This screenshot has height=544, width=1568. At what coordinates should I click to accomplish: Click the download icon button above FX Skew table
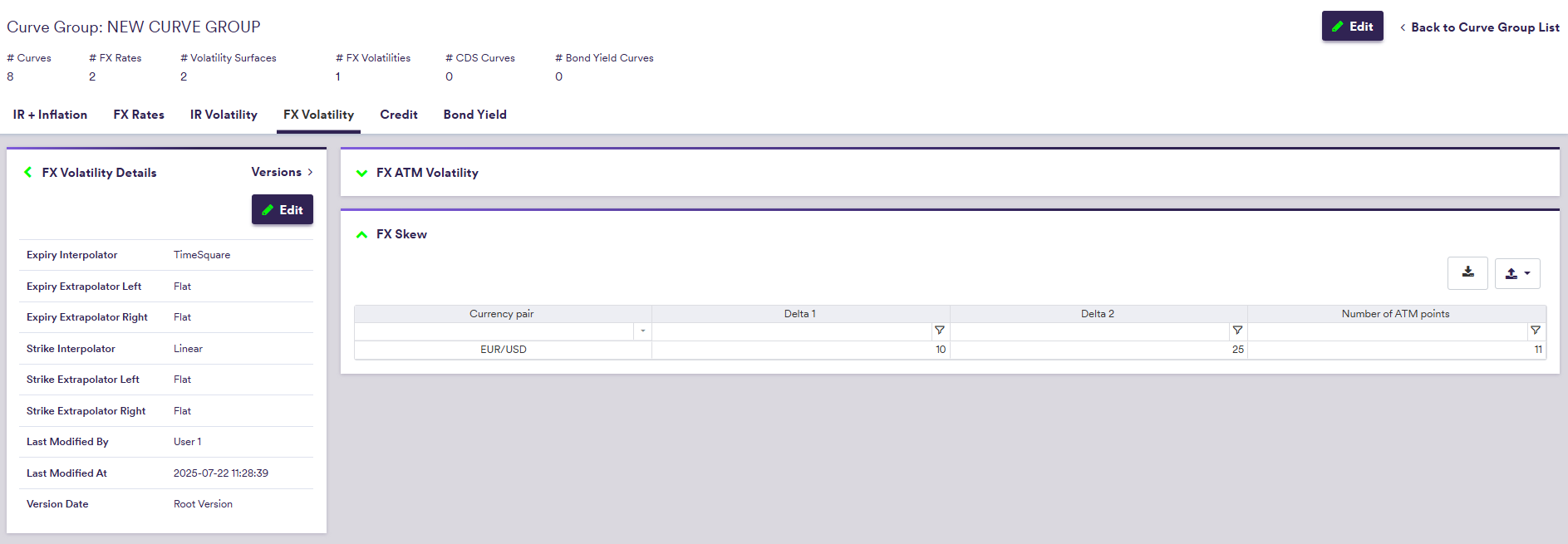click(1467, 273)
